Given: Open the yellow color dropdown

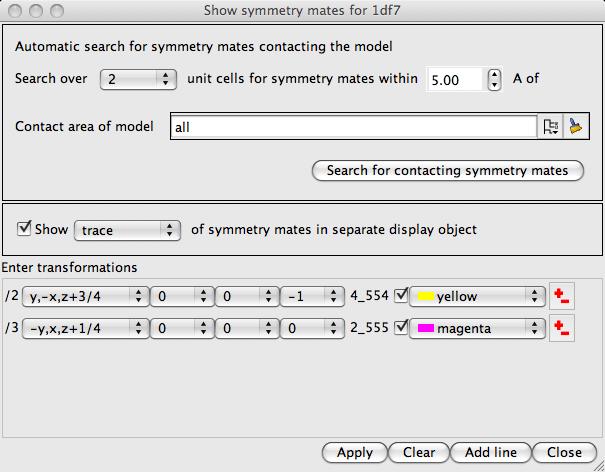Looking at the screenshot, I should (x=477, y=296).
